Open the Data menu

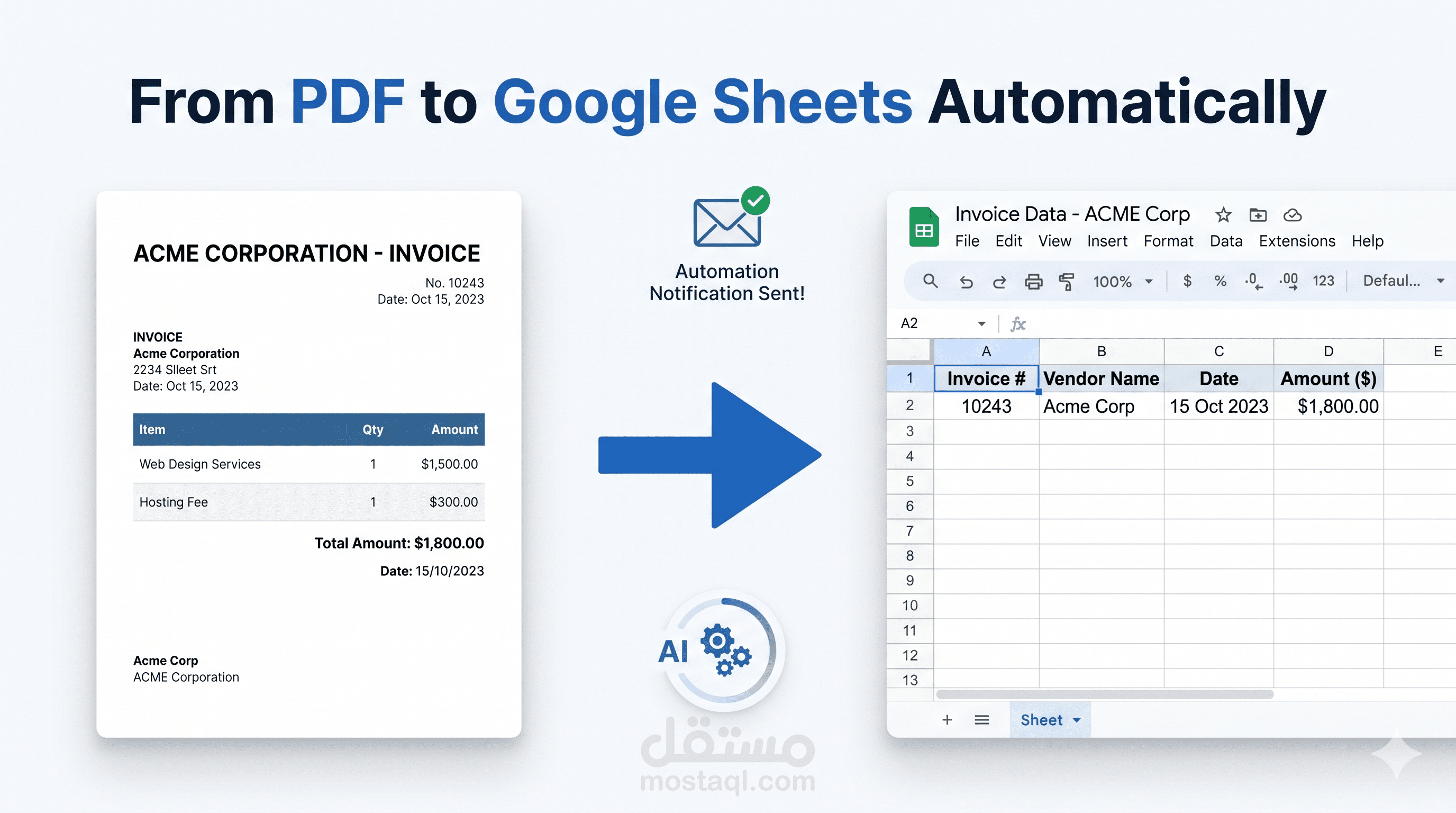pyautogui.click(x=1226, y=241)
